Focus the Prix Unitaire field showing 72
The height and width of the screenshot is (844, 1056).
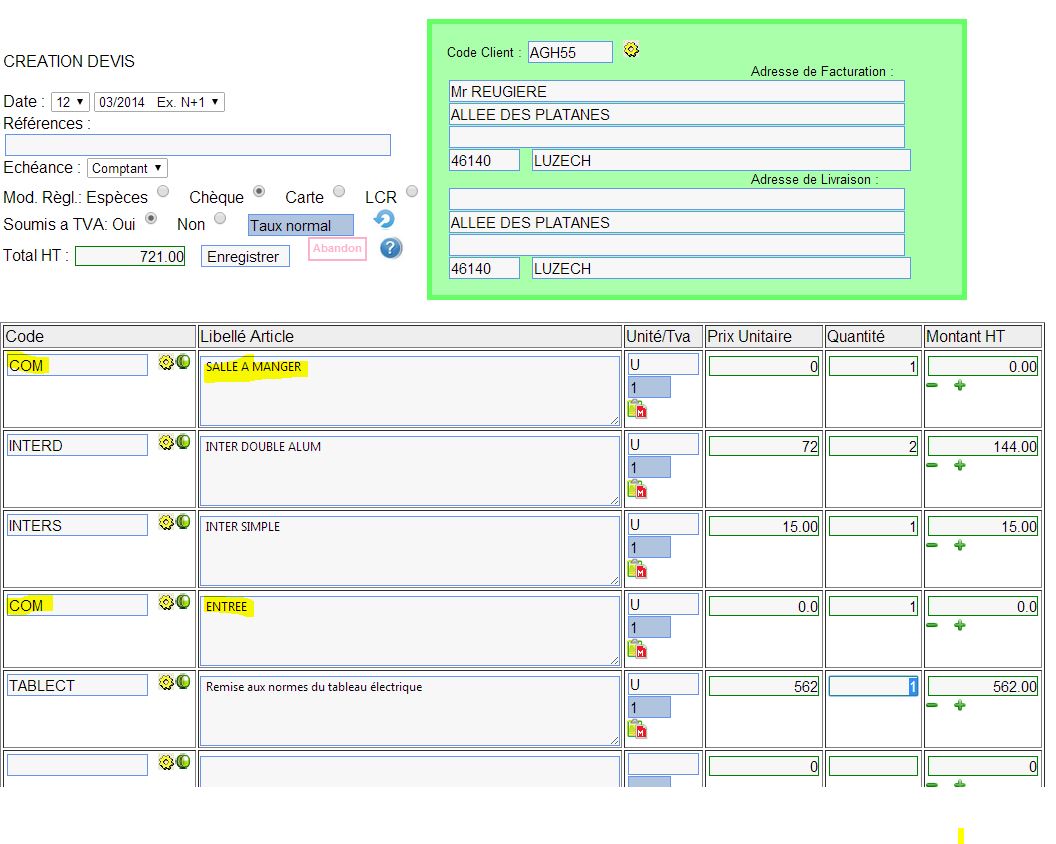tap(764, 446)
